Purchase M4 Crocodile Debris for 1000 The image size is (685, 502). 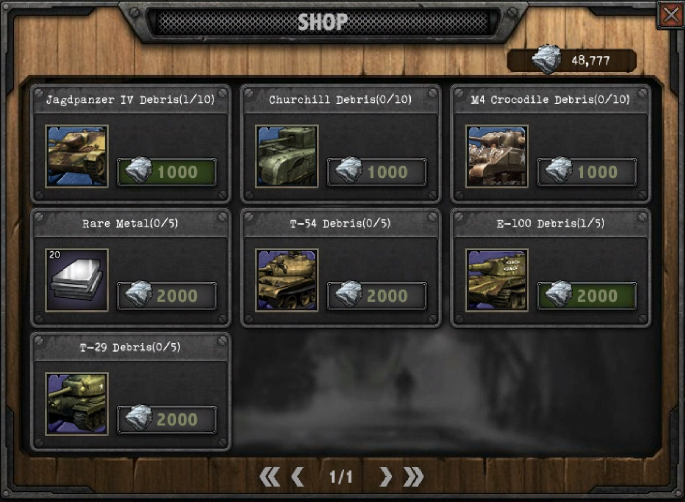(x=587, y=172)
